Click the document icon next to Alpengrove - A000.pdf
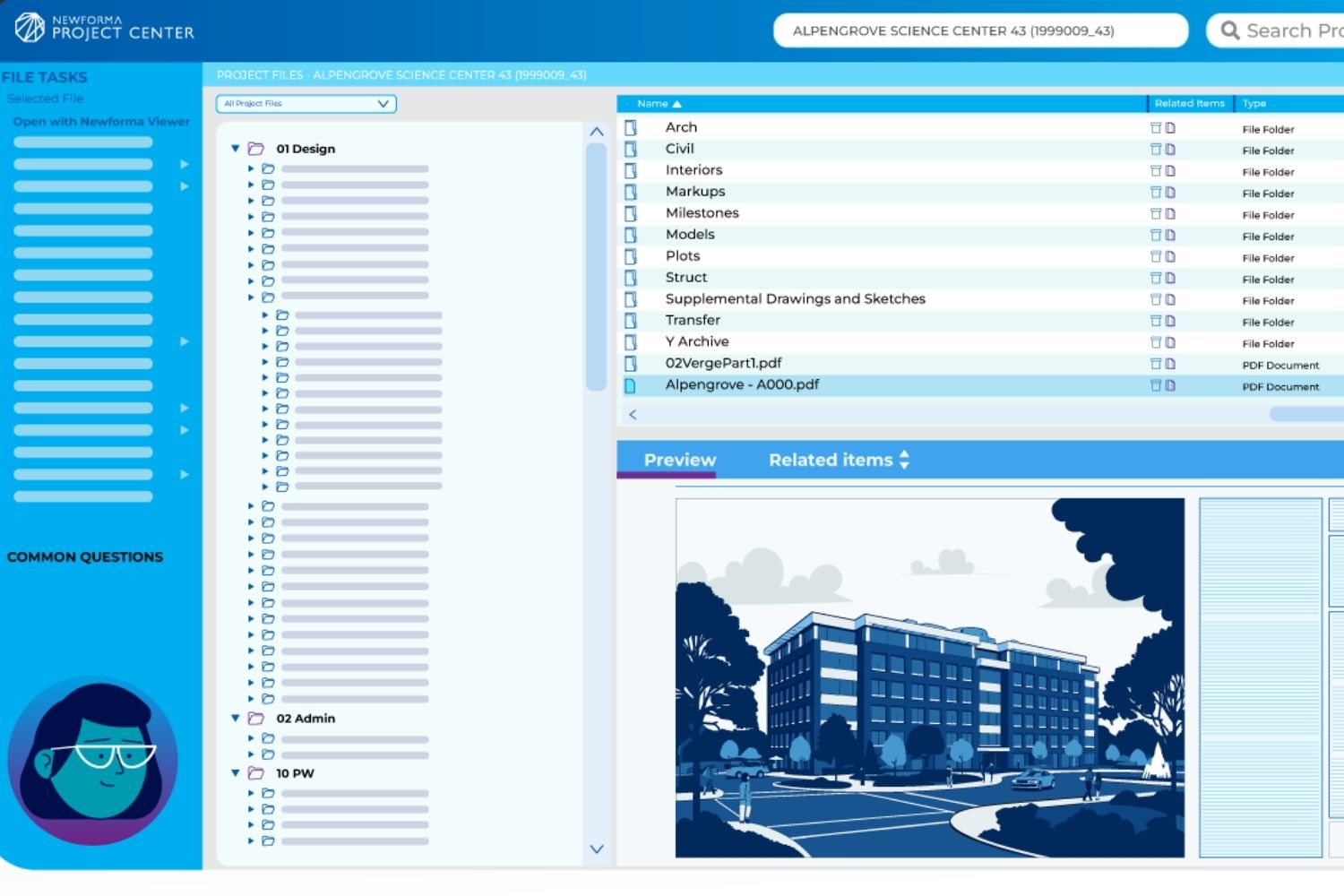1344x896 pixels. pyautogui.click(x=1171, y=385)
